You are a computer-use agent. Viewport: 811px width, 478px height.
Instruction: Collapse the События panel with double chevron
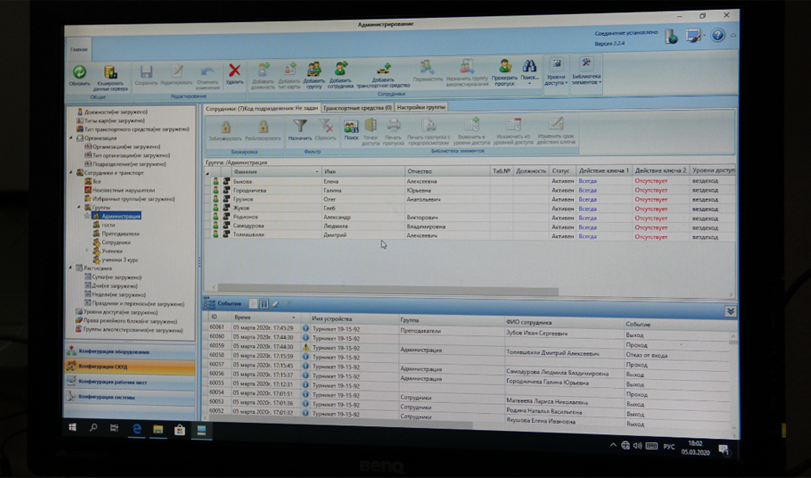tap(730, 311)
